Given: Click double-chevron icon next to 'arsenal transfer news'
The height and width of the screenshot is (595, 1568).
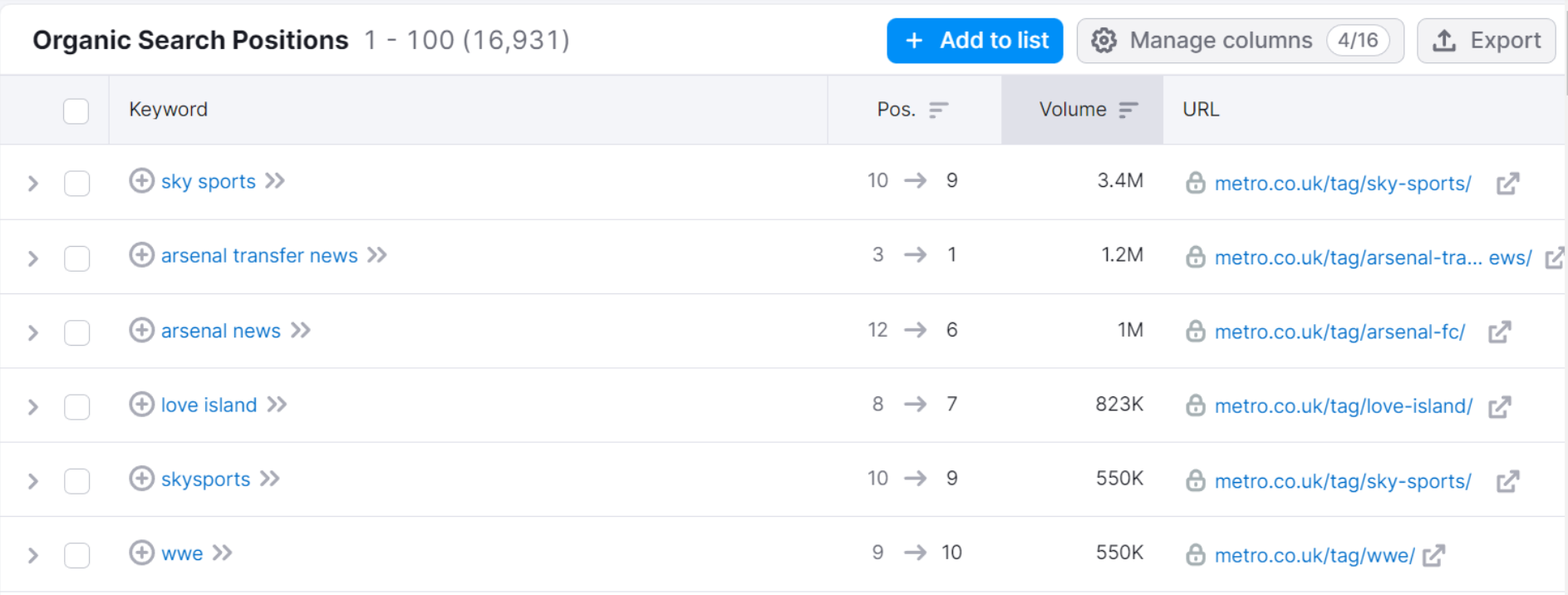Looking at the screenshot, I should 377,255.
